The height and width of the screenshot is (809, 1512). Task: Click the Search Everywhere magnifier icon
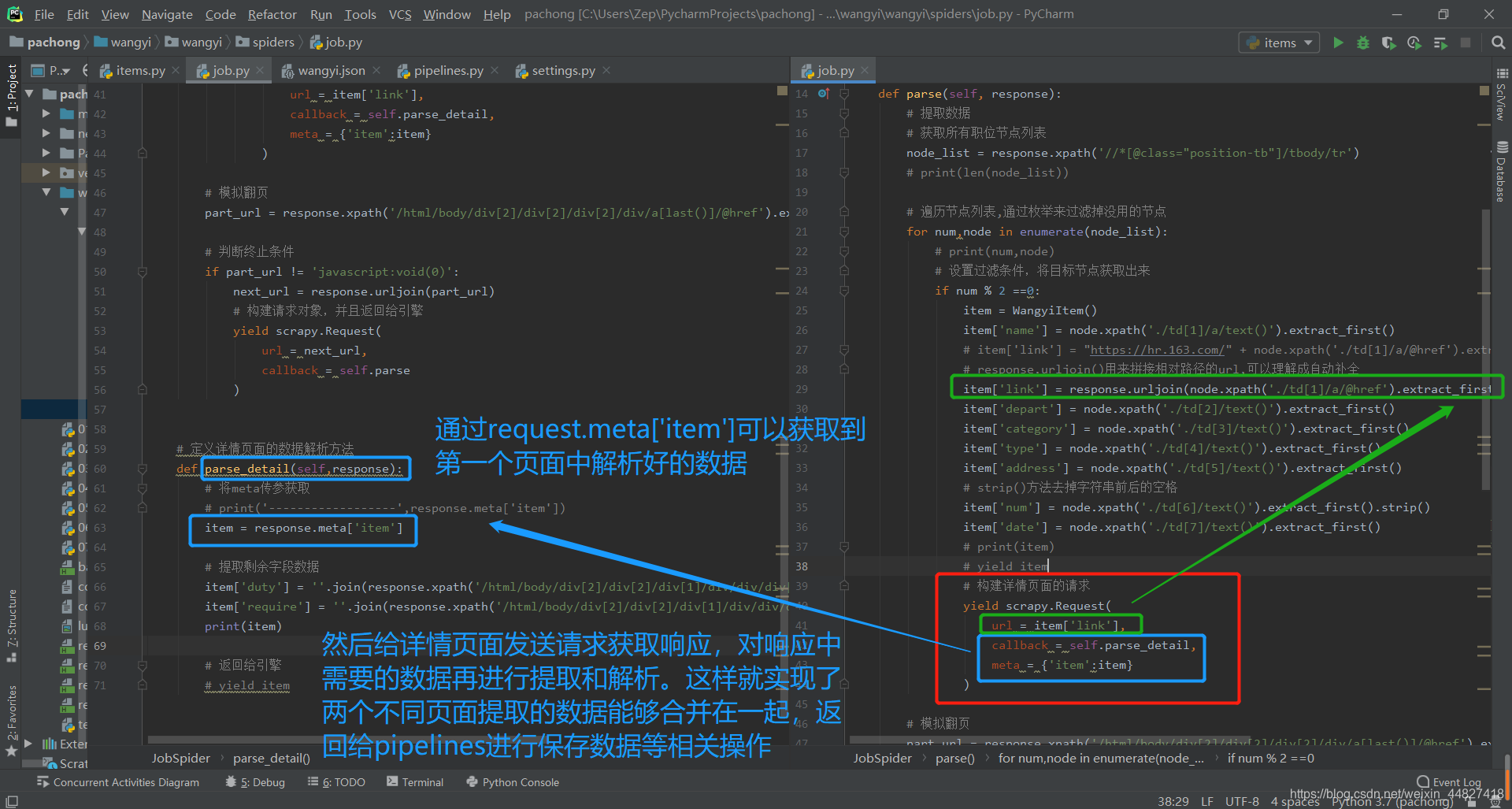point(1498,43)
